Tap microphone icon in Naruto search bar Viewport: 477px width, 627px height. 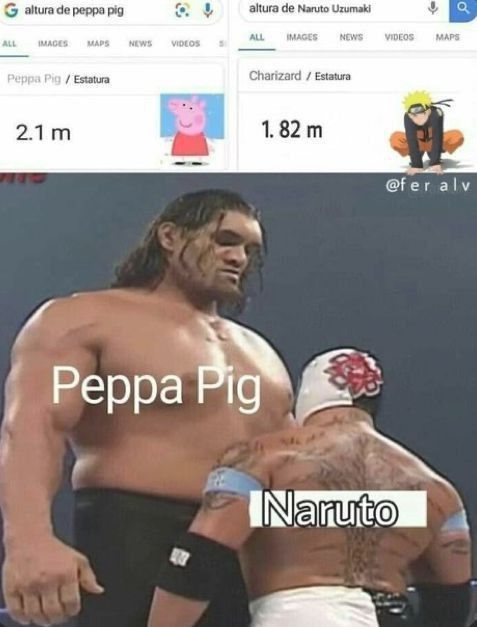coord(433,8)
